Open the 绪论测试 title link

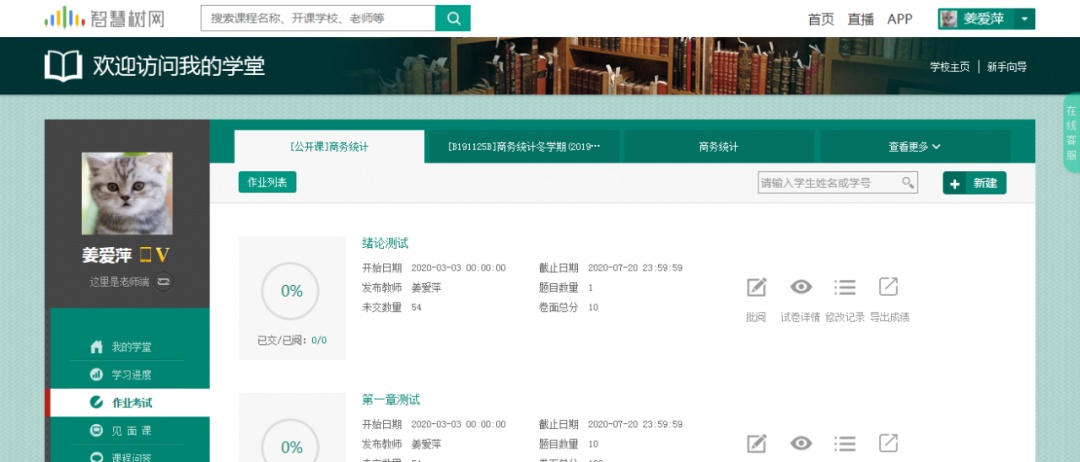pos(385,243)
